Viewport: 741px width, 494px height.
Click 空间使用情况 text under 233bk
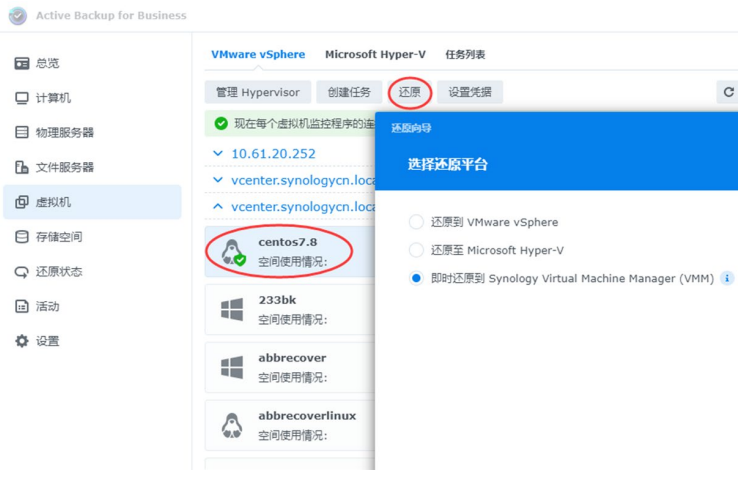click(293, 320)
